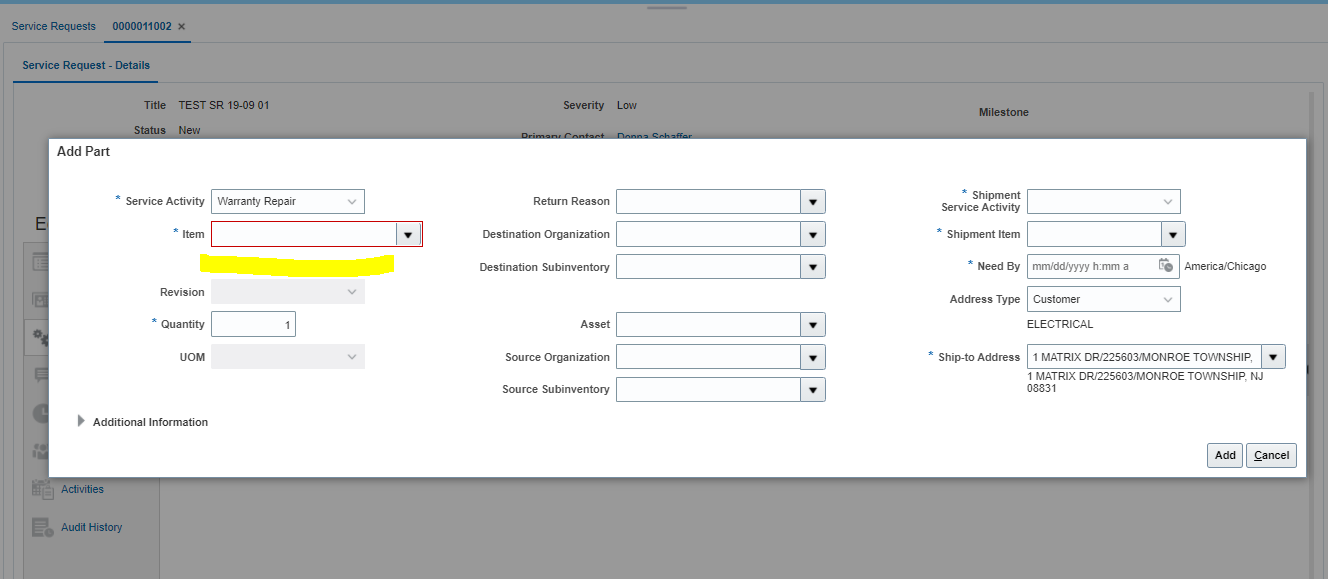The image size is (1328, 579).
Task: Click the Add button
Action: [1225, 455]
